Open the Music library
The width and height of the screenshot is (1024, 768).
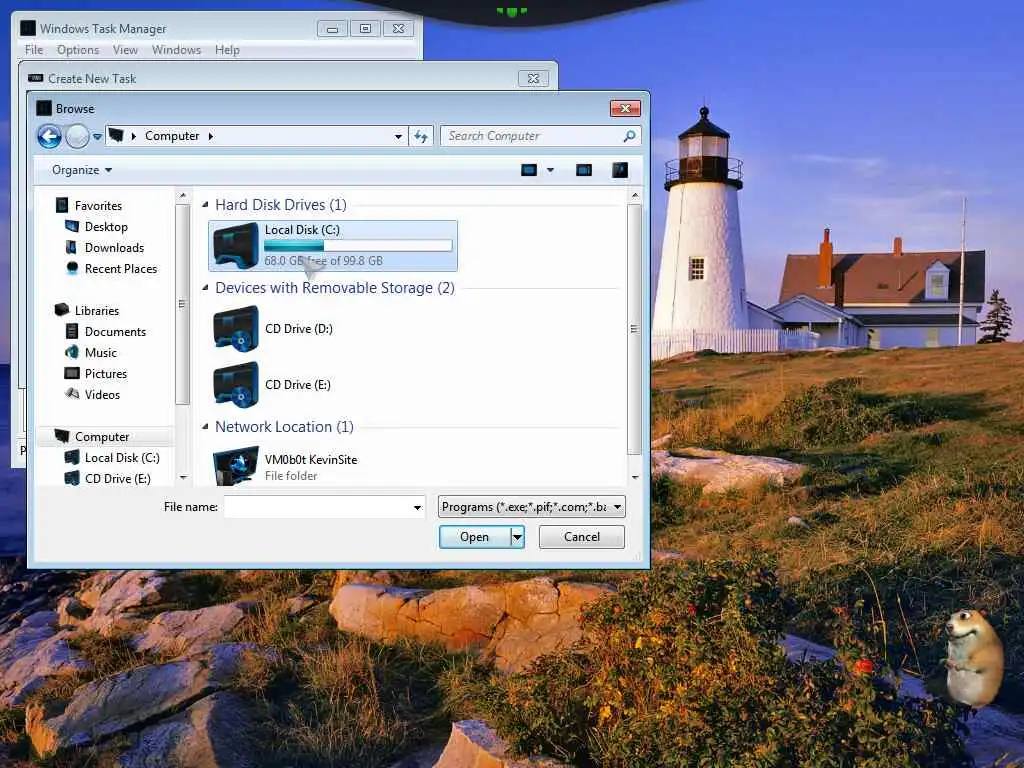pyautogui.click(x=101, y=353)
